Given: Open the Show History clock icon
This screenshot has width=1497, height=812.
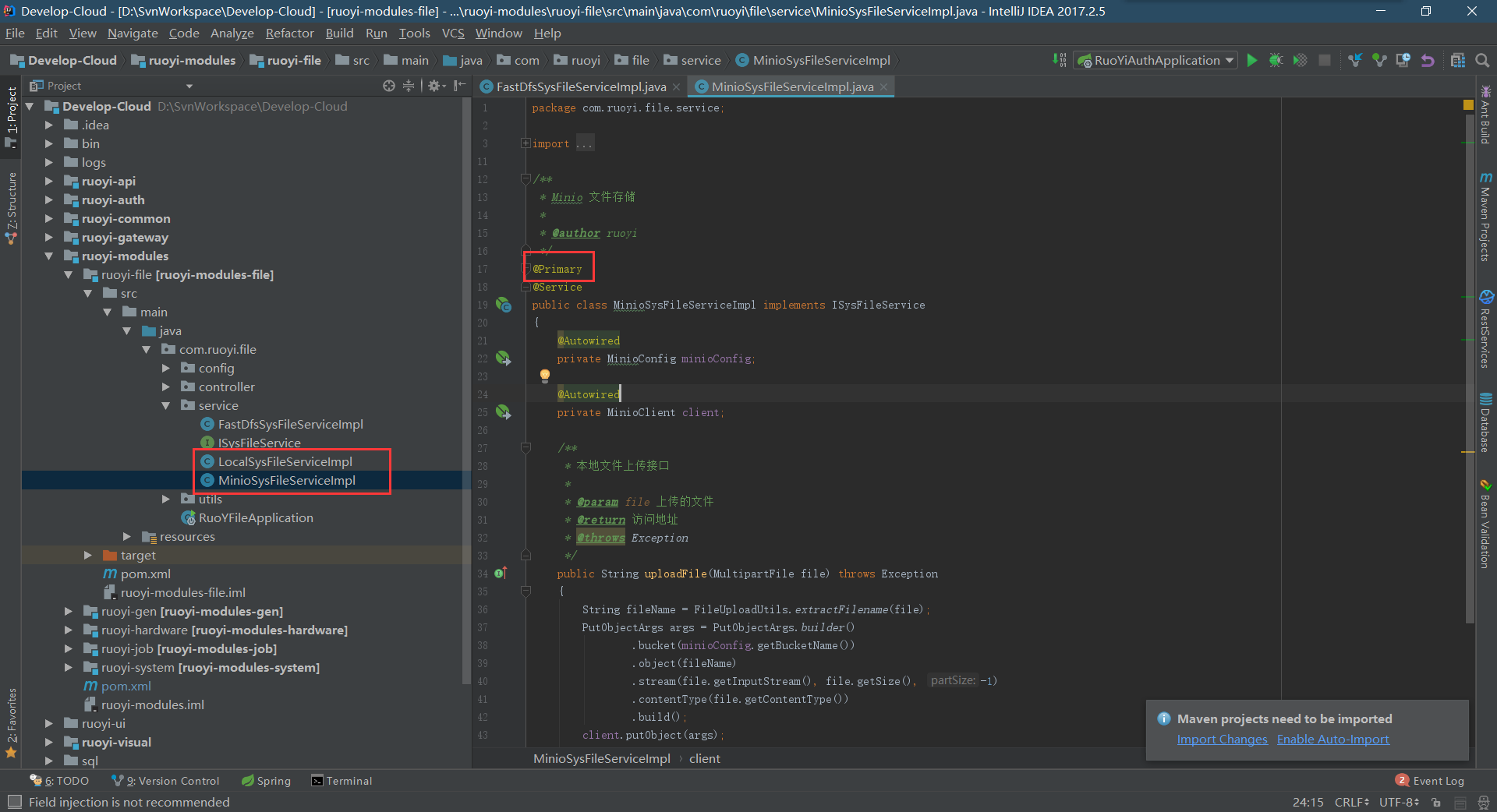Looking at the screenshot, I should pyautogui.click(x=1403, y=60).
